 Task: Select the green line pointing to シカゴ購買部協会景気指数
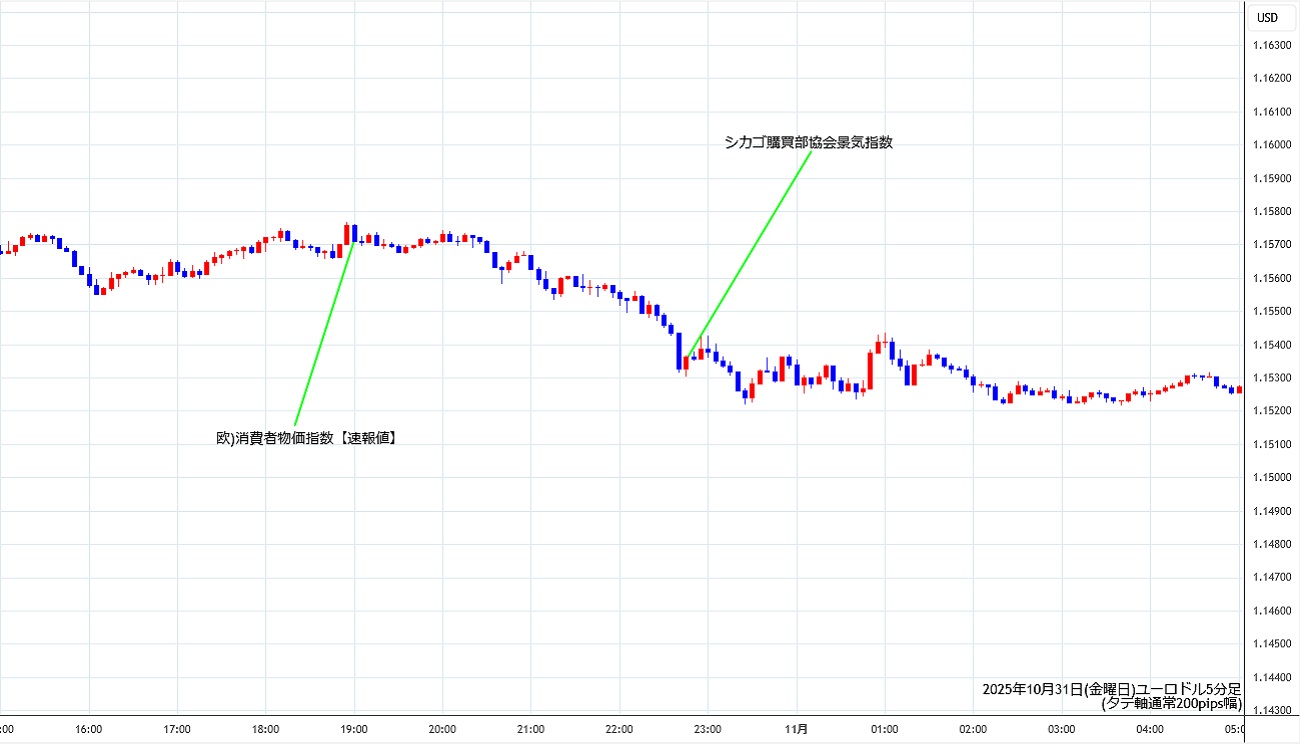point(750,253)
